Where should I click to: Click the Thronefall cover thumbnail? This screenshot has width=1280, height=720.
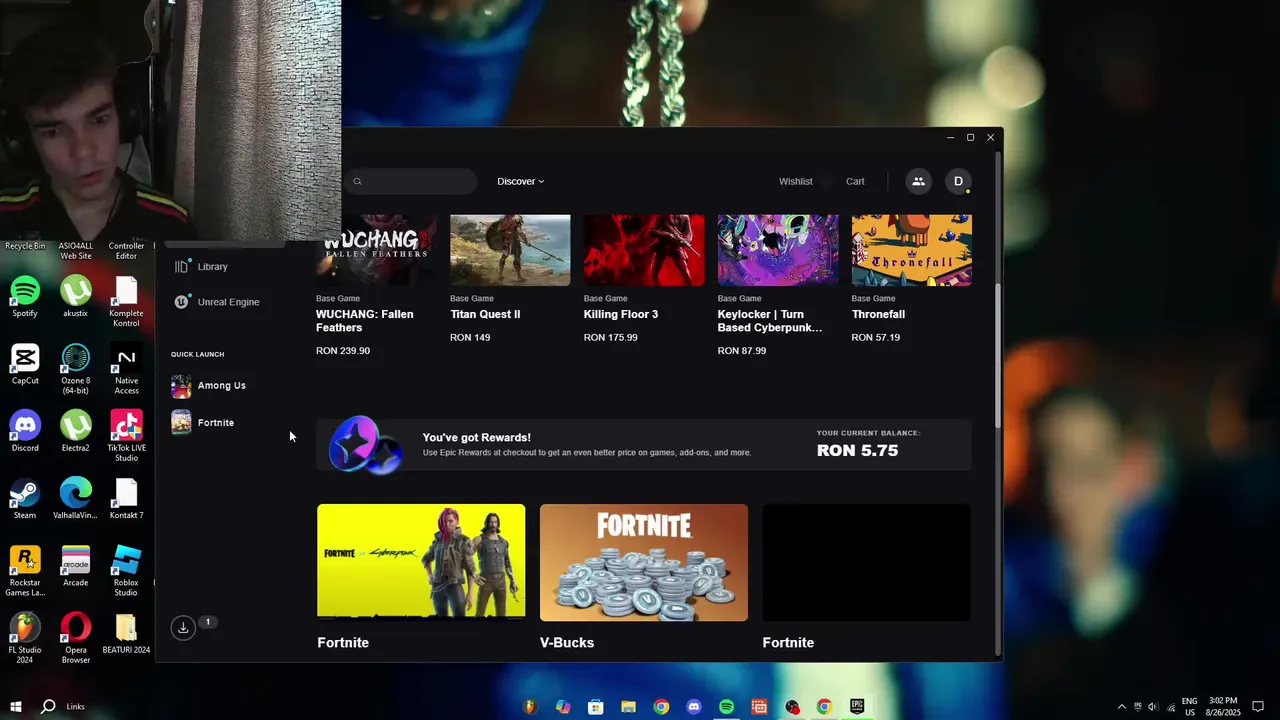[x=912, y=250]
